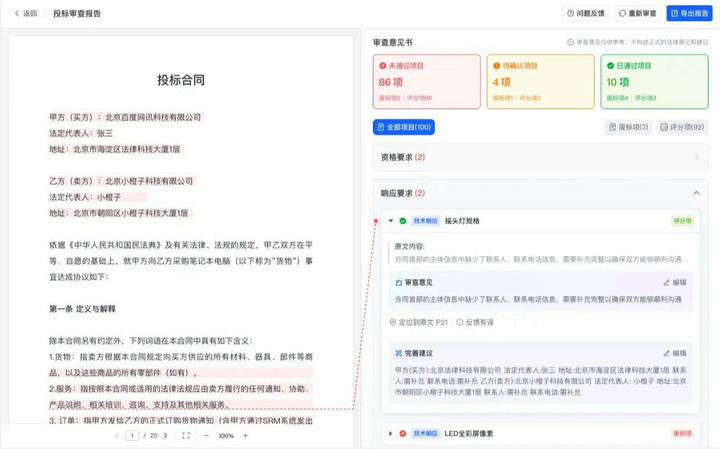Switch to 废标项(7) tab
Screen dimensions: 720x449
[628, 127]
